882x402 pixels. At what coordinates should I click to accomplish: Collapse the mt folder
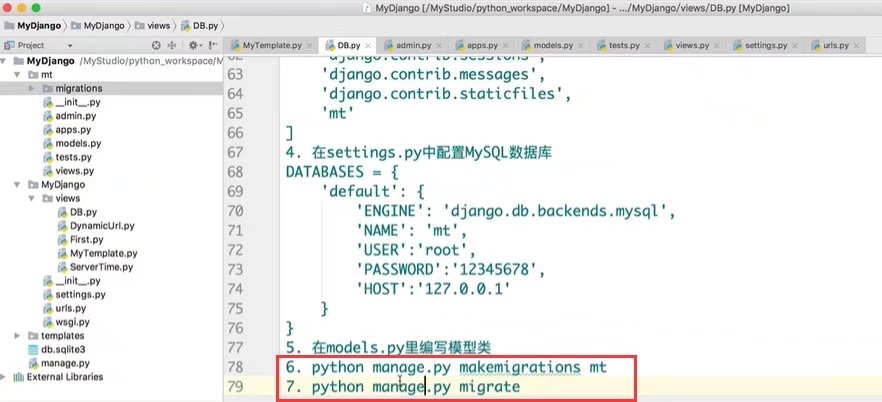pyautogui.click(x=17, y=75)
